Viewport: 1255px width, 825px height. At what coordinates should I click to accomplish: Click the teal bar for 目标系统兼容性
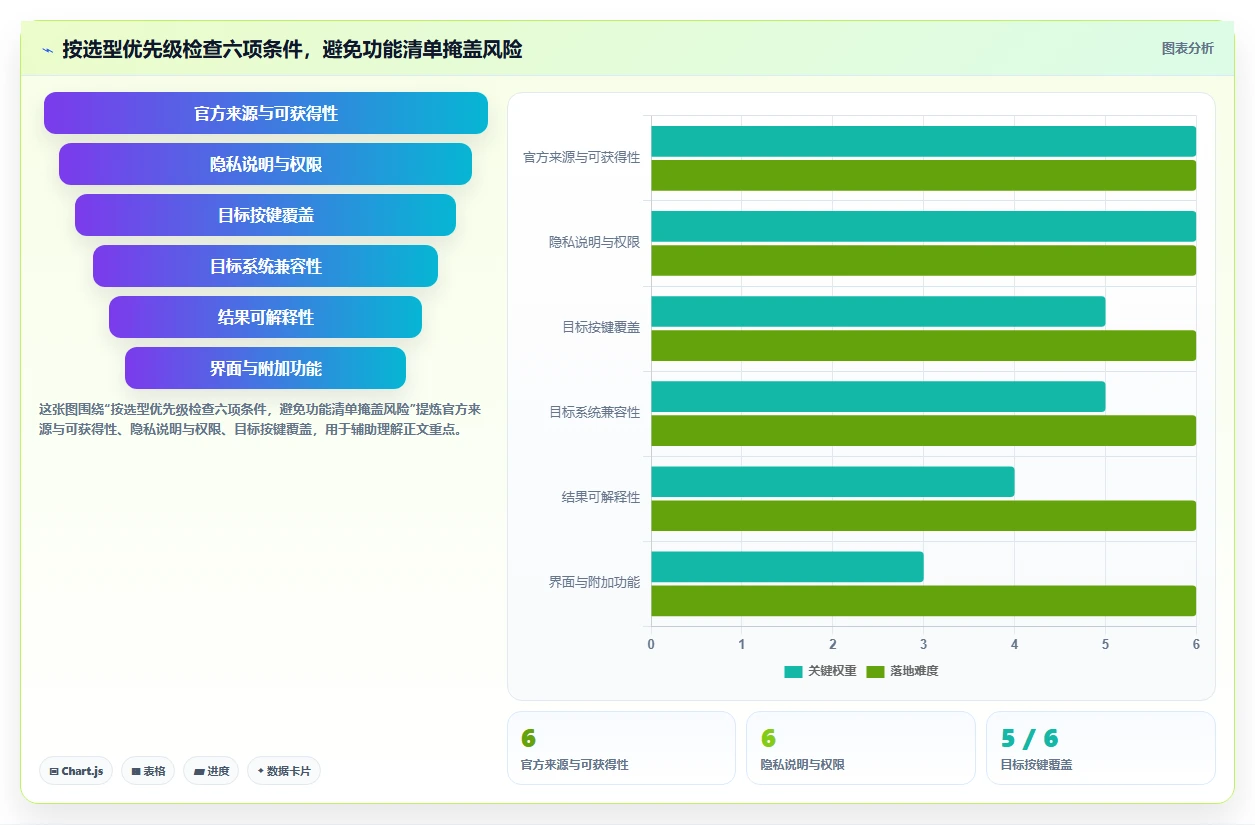point(878,396)
